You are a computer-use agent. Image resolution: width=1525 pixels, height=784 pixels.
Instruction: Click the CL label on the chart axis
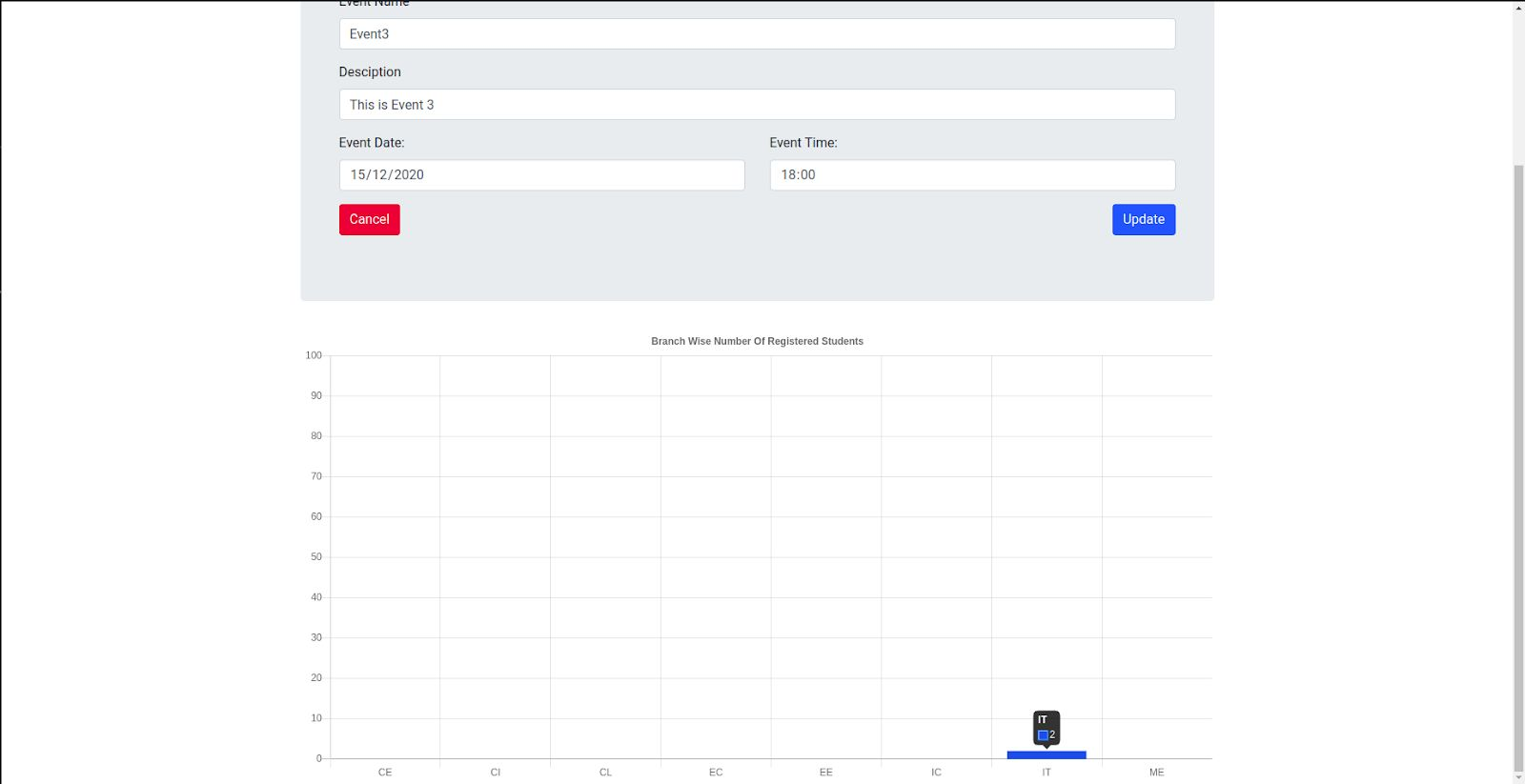tap(605, 773)
